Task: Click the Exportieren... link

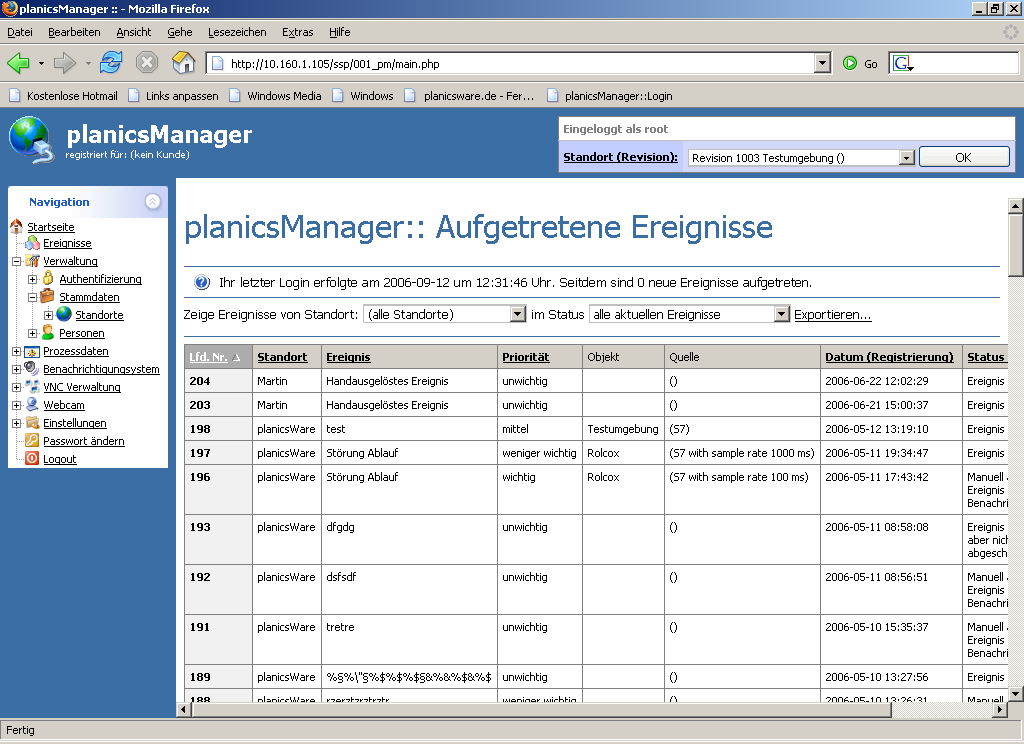Action: coord(833,314)
